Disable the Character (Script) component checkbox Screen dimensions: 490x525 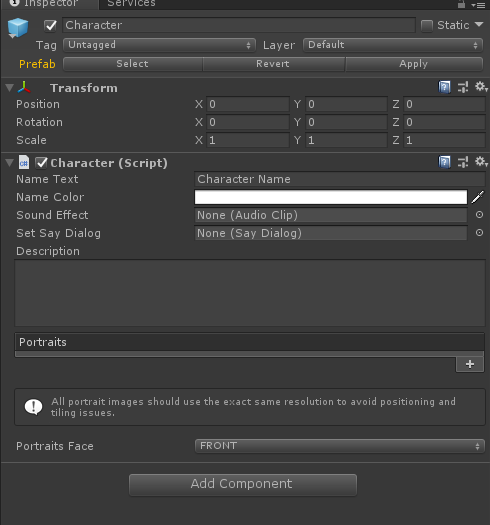pyautogui.click(x=42, y=163)
